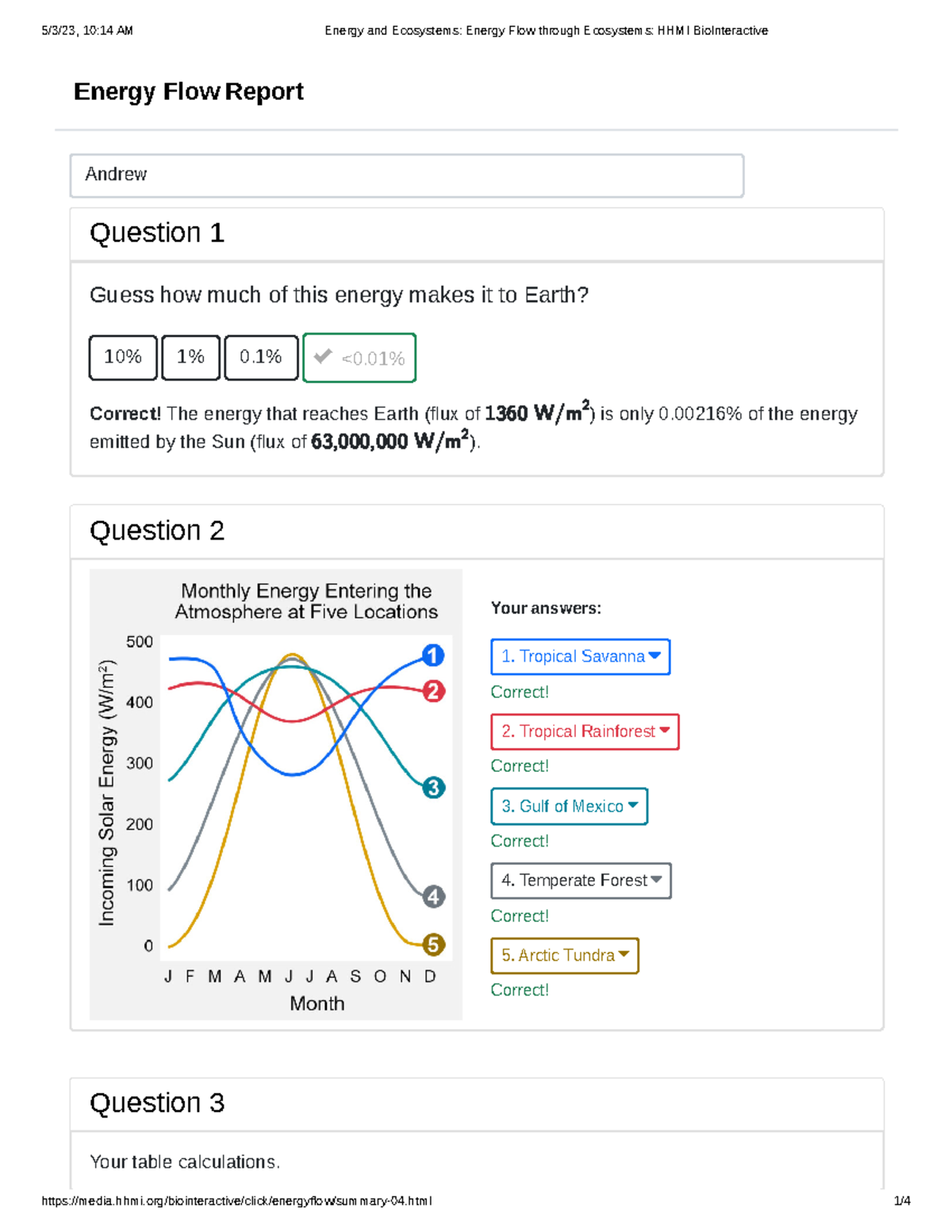The width and height of the screenshot is (952, 1232).
Task: Open the Tropical Rainforest dropdown
Action: pos(585,731)
